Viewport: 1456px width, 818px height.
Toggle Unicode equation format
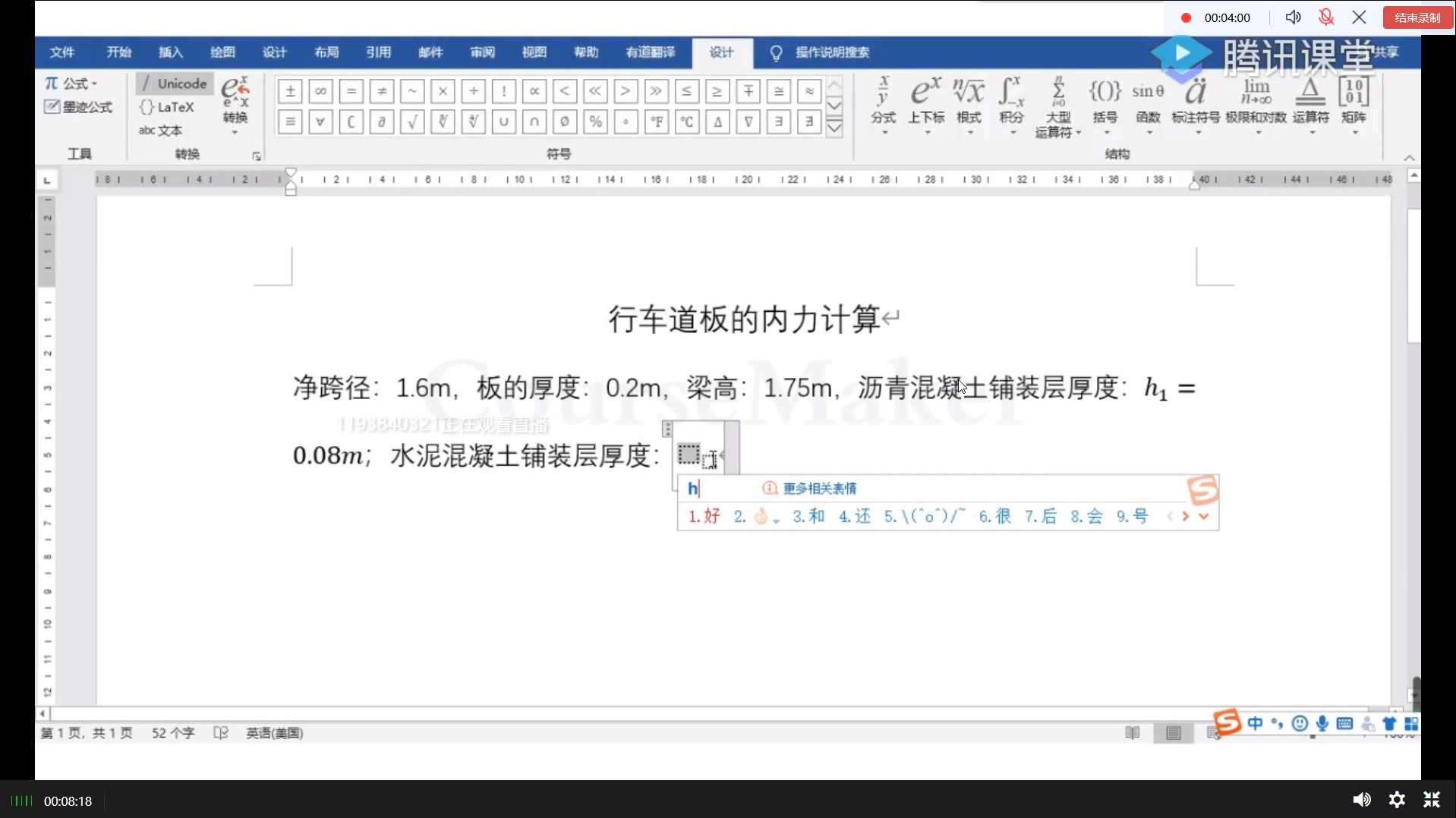(175, 83)
